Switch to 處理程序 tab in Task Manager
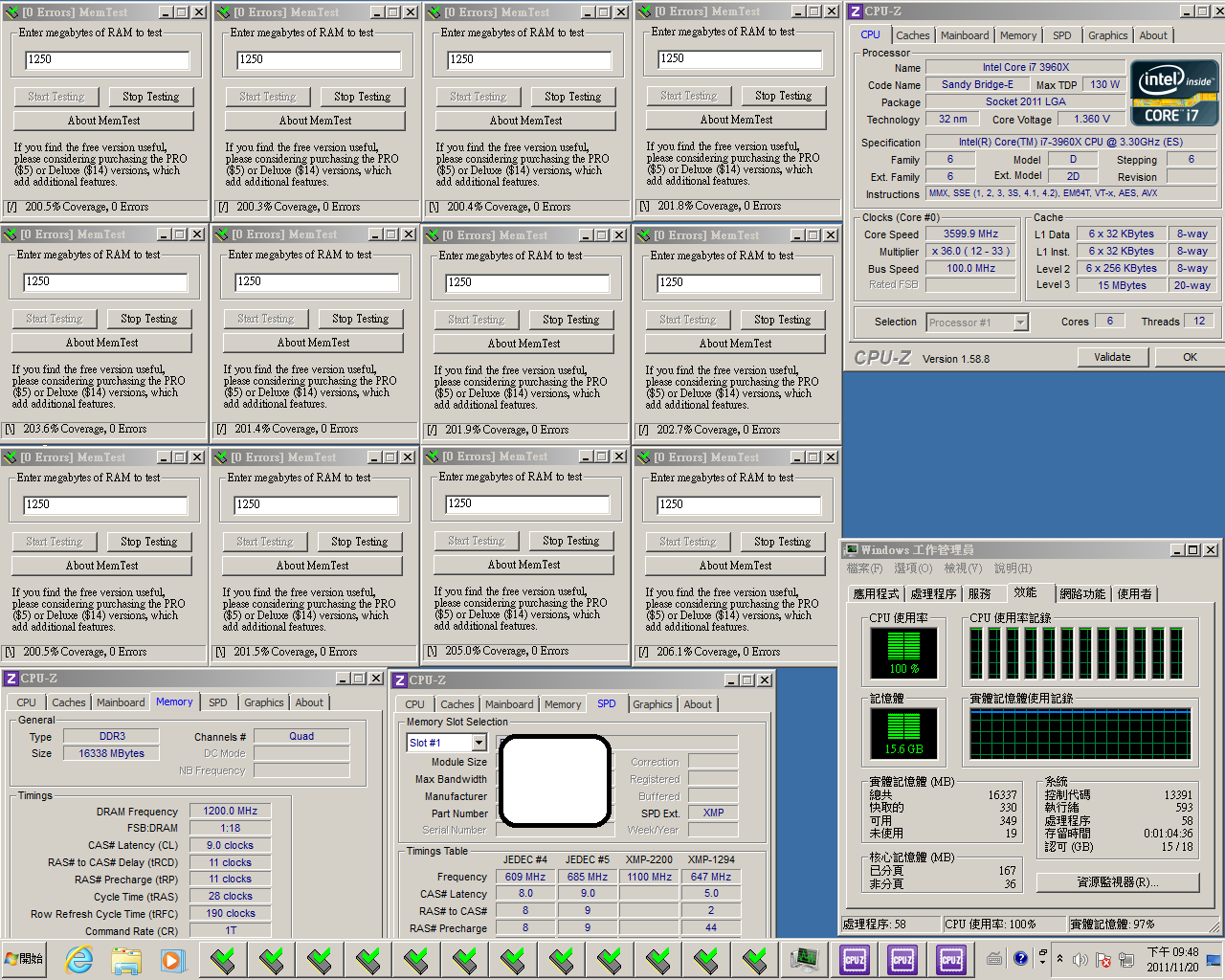The image size is (1225, 980). point(933,594)
